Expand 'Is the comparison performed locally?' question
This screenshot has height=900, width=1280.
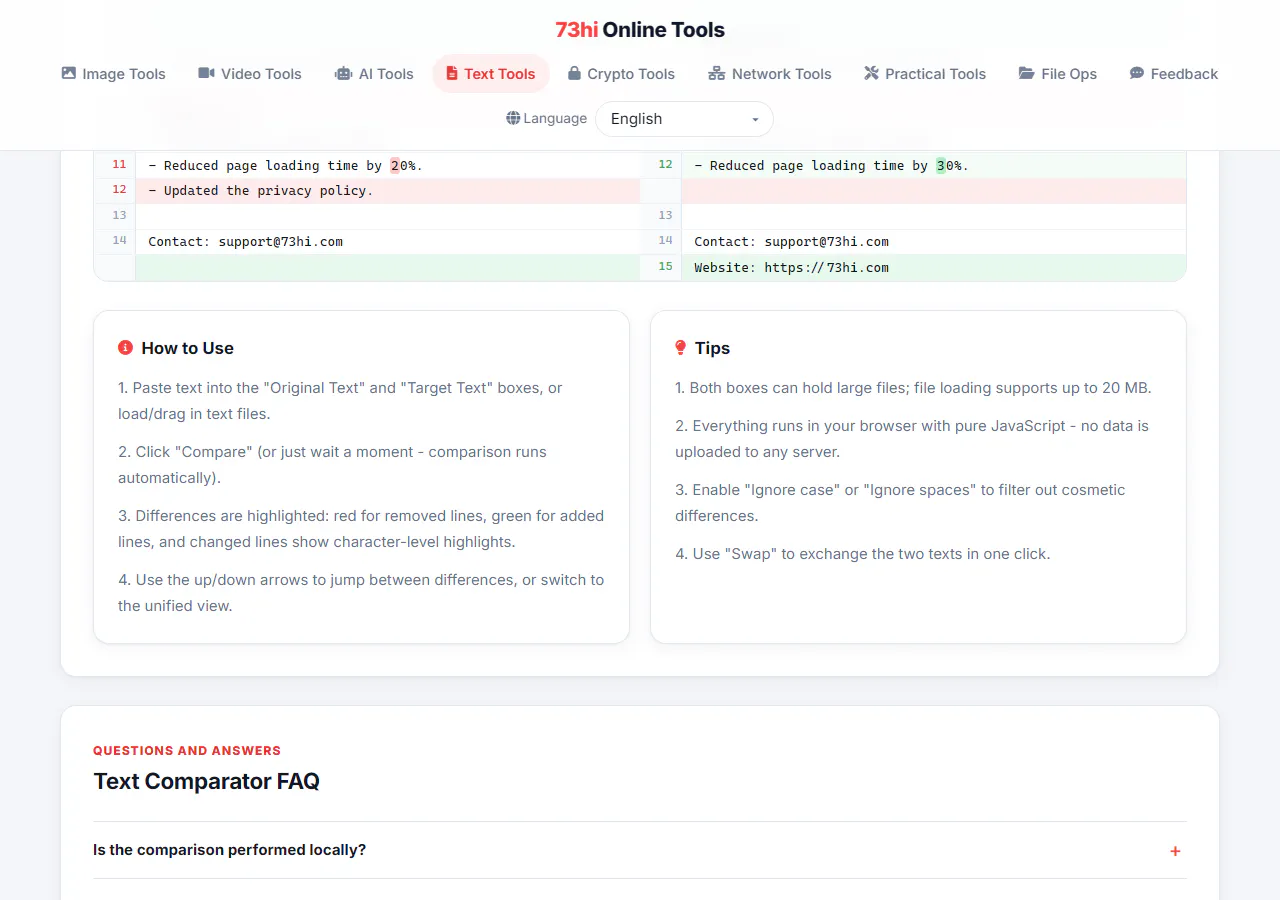(x=640, y=850)
